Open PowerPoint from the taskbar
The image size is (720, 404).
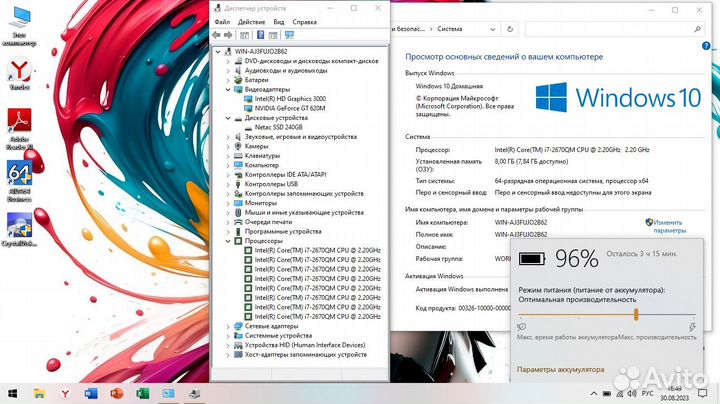(117, 394)
